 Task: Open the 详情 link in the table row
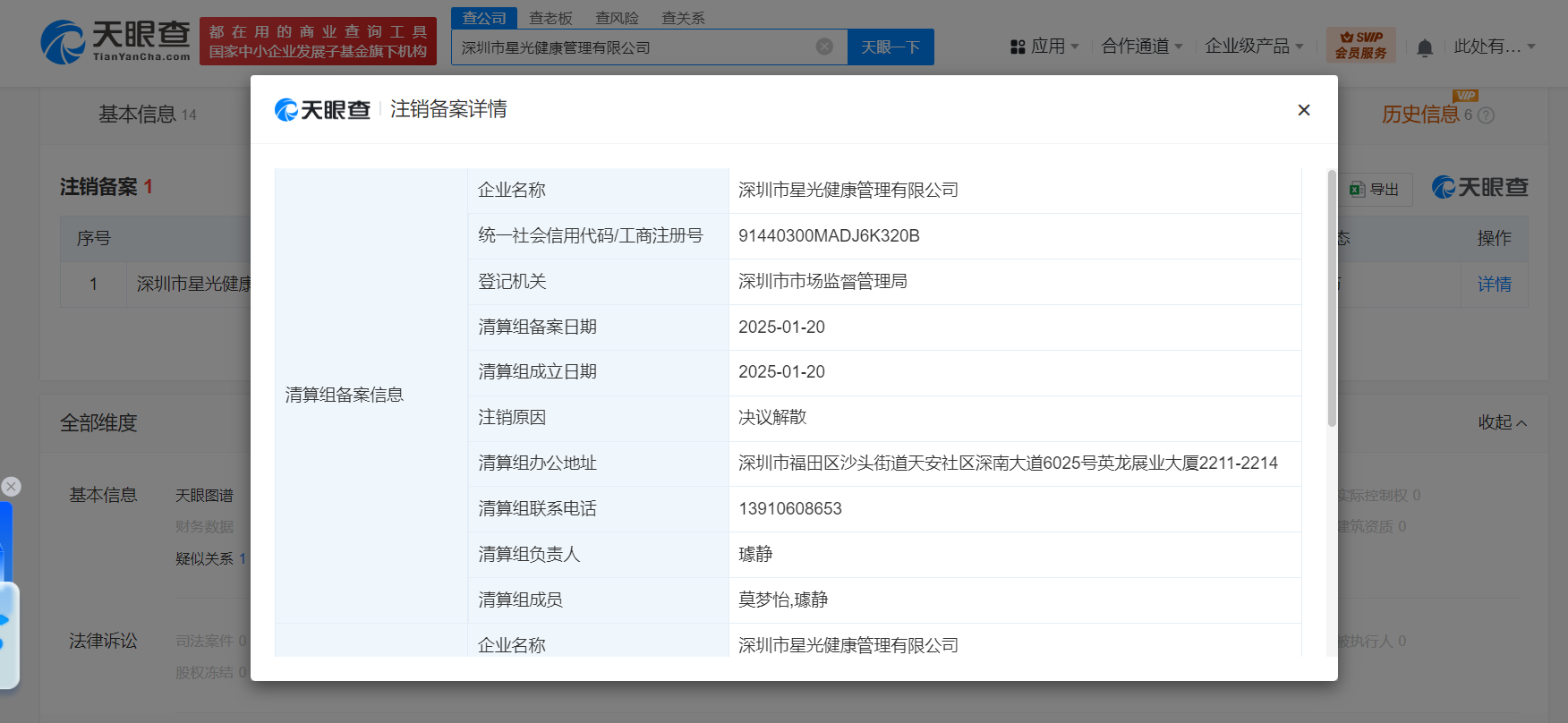1494,285
